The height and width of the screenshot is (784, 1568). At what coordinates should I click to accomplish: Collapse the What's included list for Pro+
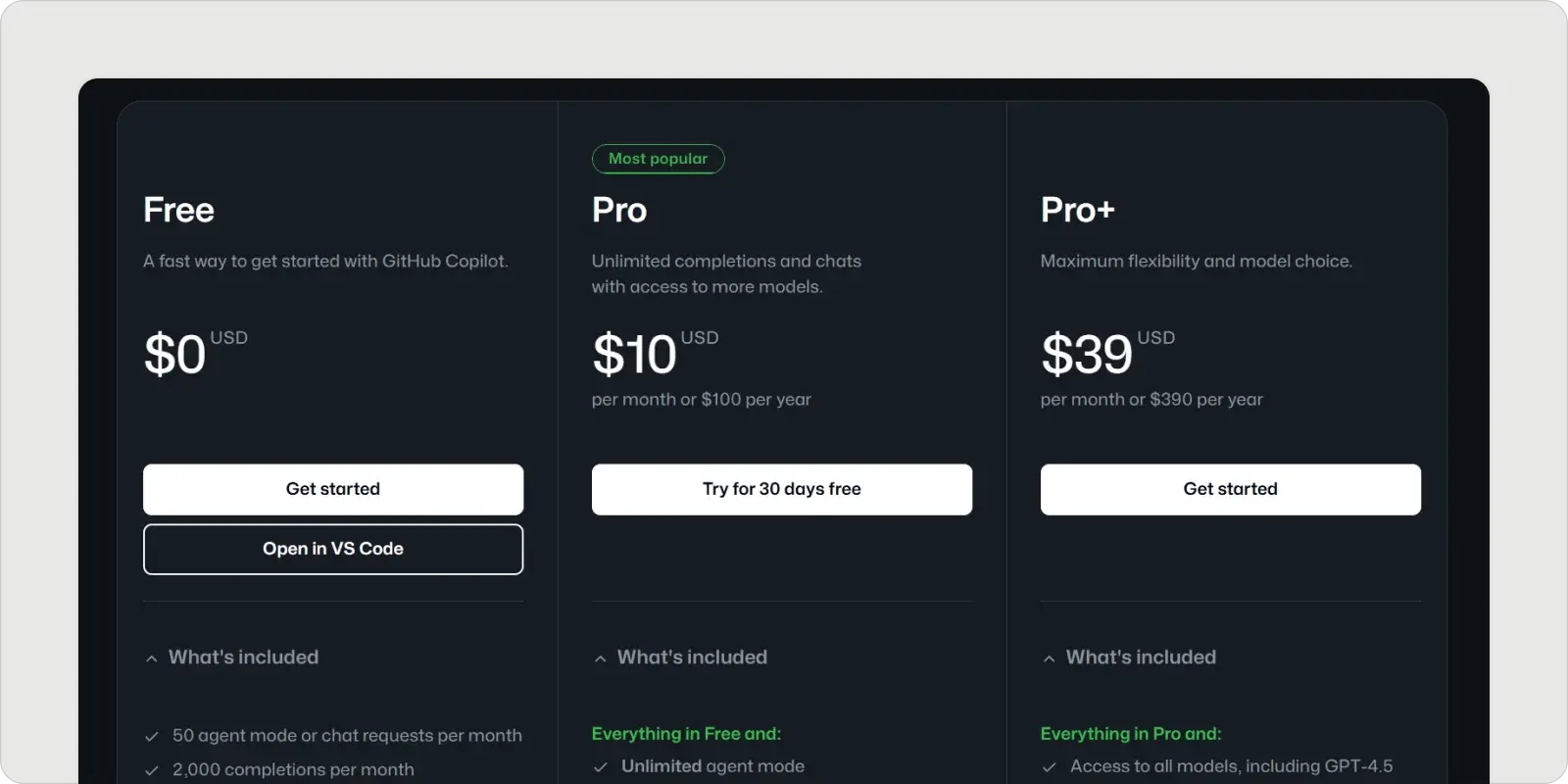point(1141,658)
